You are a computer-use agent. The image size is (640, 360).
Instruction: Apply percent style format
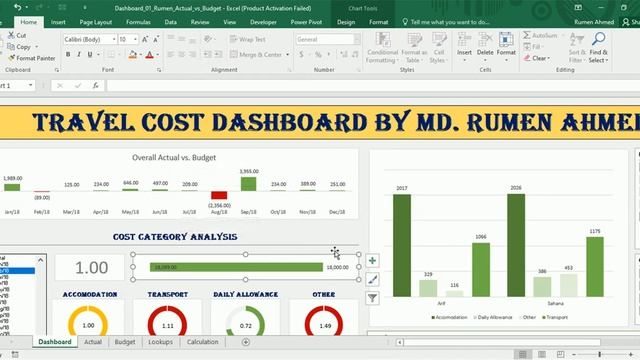(318, 54)
